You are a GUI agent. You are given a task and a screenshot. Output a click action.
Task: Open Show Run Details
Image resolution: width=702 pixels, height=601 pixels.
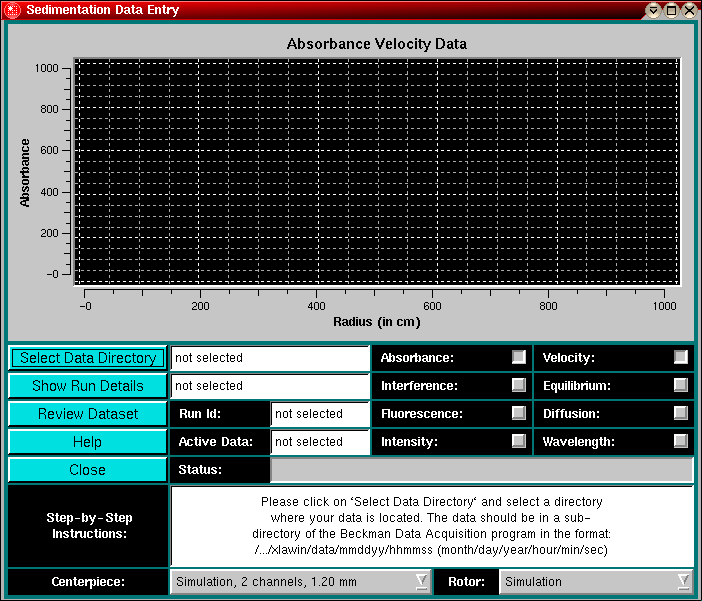pyautogui.click(x=88, y=386)
